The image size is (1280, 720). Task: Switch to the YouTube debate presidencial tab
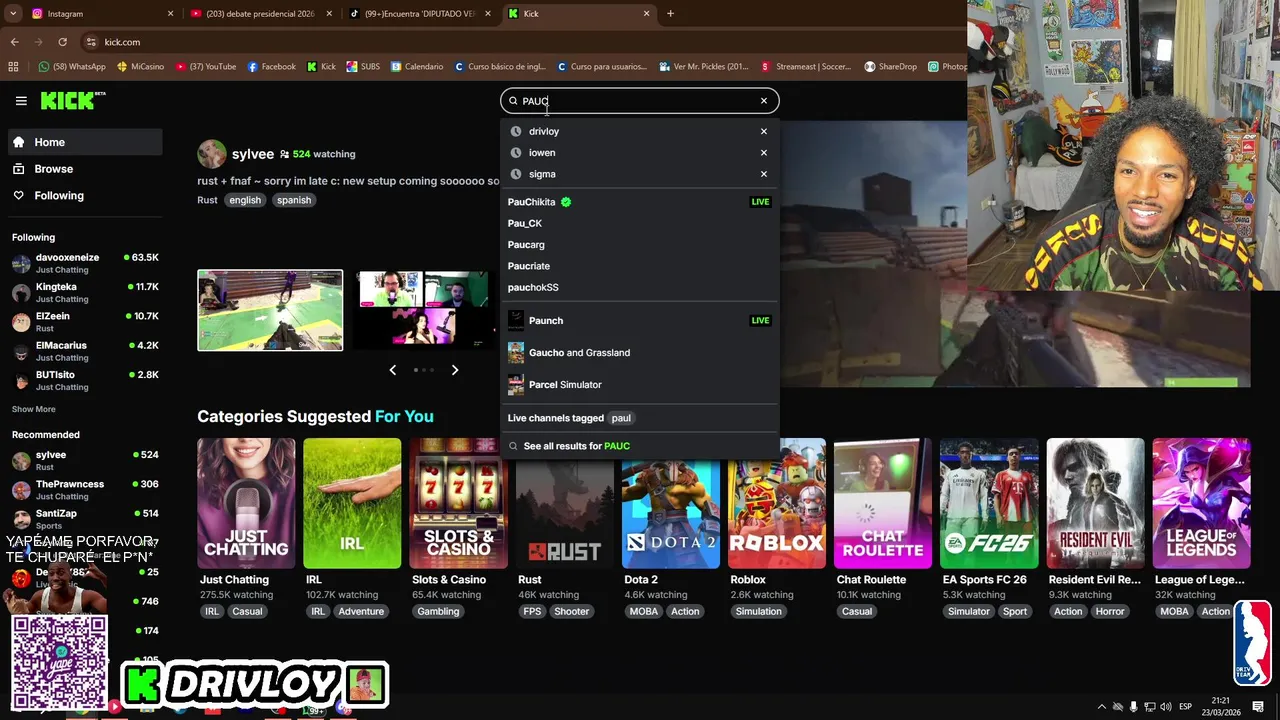(x=261, y=14)
